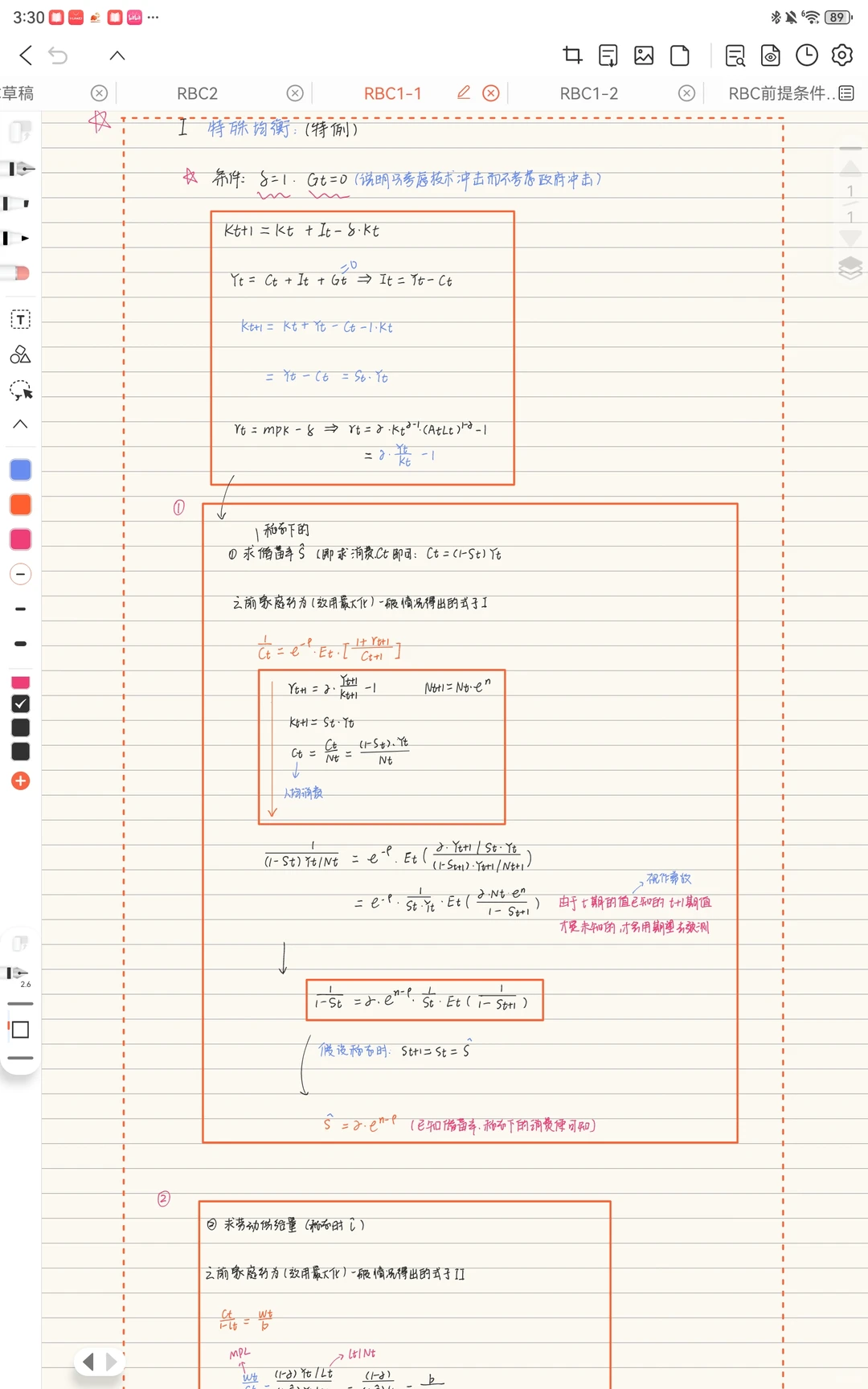Add a new color with plus button
The height and width of the screenshot is (1389, 868).
pyautogui.click(x=20, y=781)
